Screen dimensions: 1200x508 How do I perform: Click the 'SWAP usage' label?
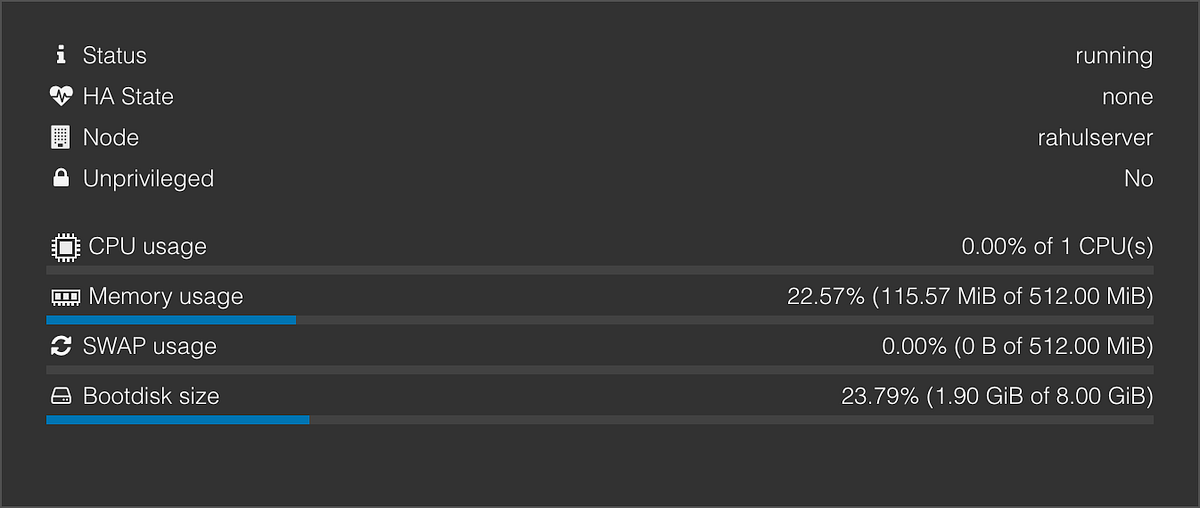pos(150,346)
